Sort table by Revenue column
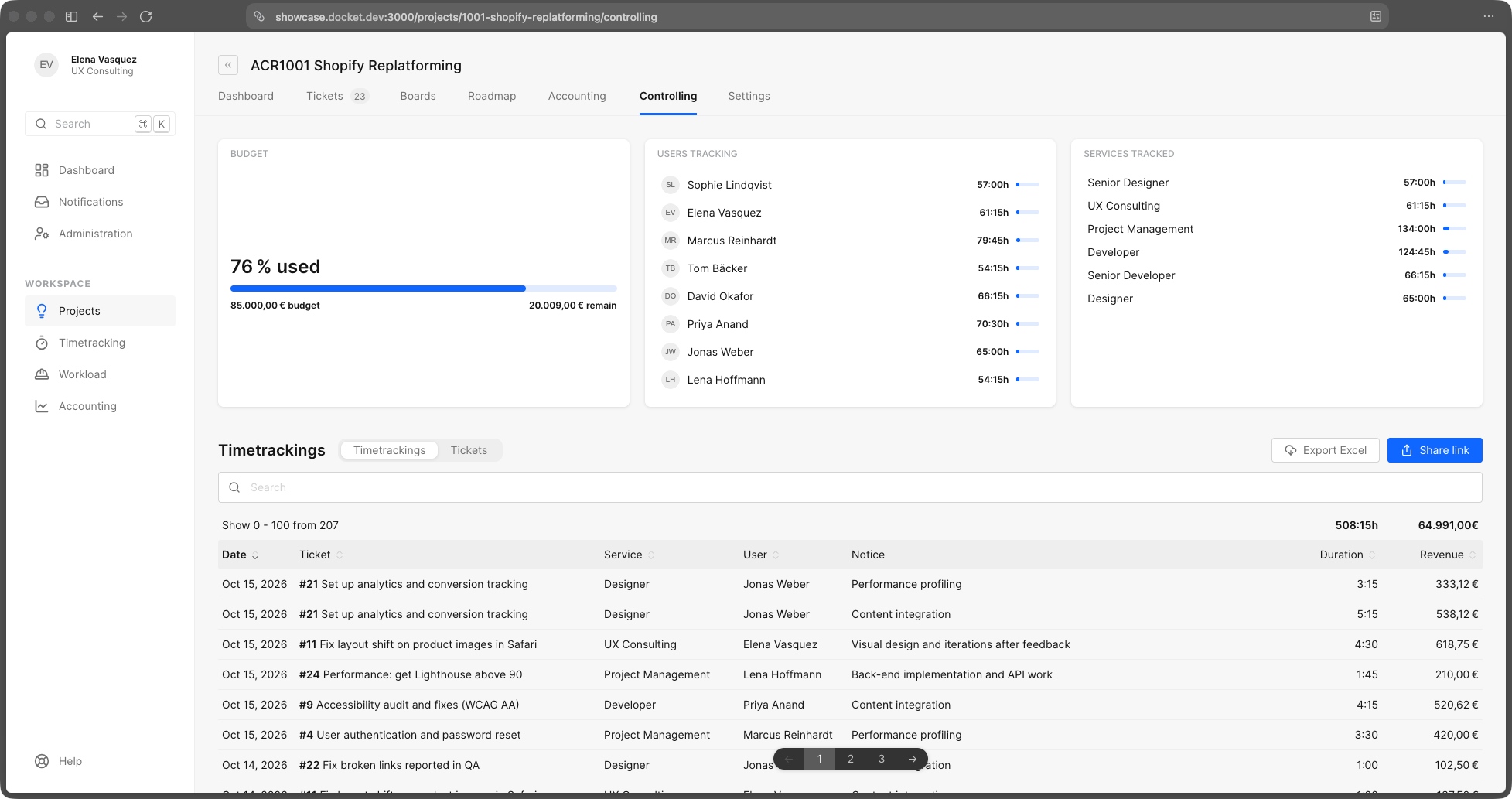1512x799 pixels. (1448, 555)
